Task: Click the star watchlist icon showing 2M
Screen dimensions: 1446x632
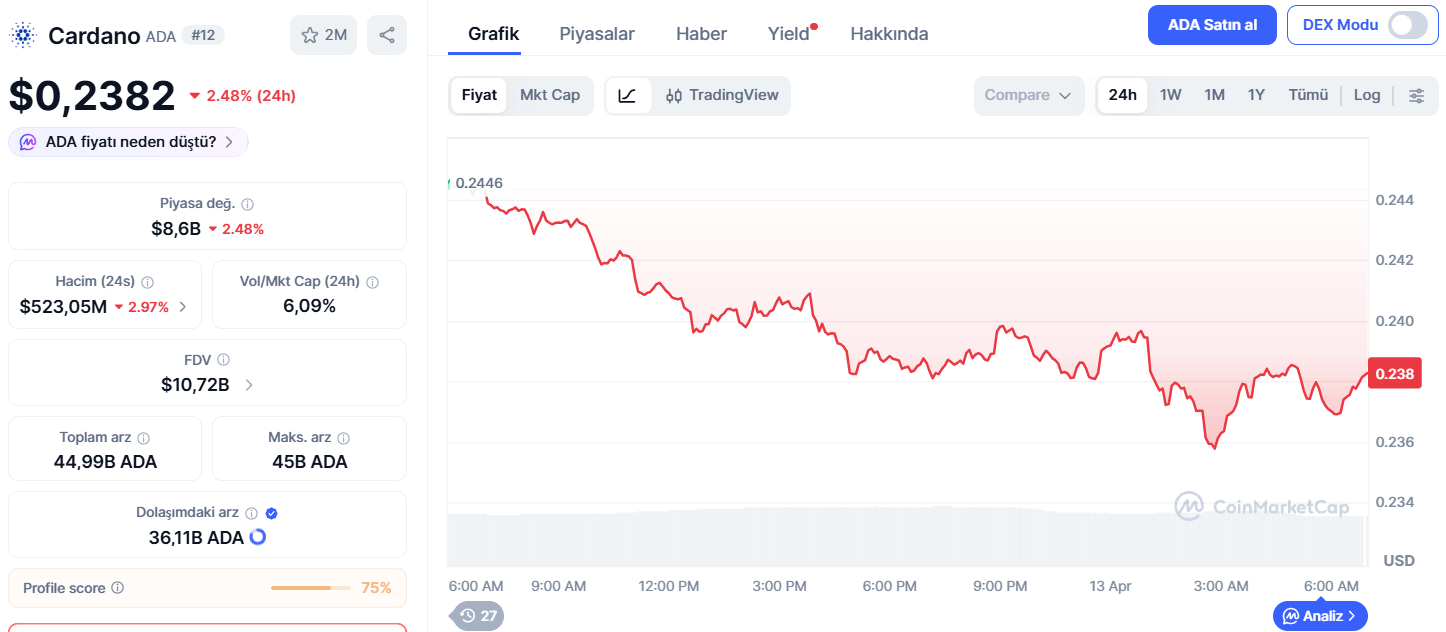Action: click(323, 35)
